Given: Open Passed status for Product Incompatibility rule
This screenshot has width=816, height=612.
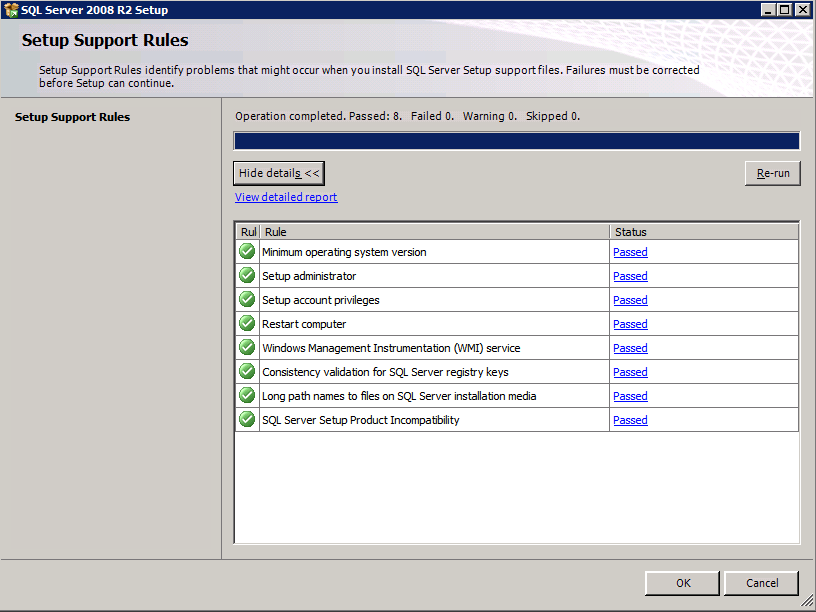Looking at the screenshot, I should [630, 419].
